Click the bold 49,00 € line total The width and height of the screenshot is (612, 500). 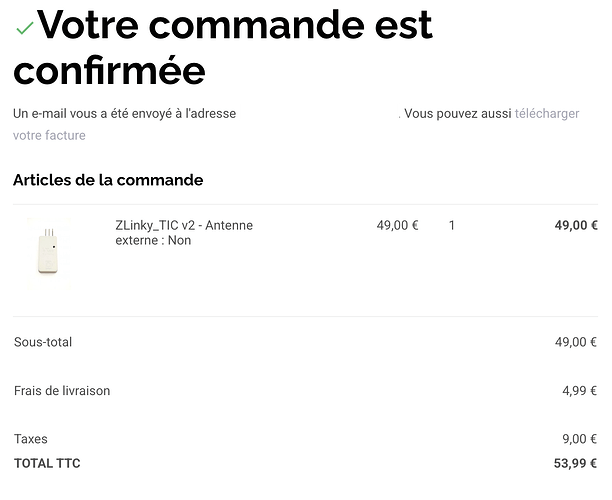[x=576, y=226]
